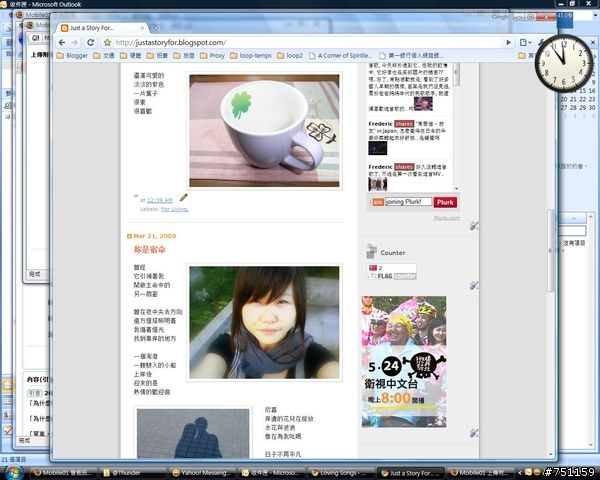Open 'A Corner of Spiritle...' bookmark
600x480 pixels.
click(341, 56)
